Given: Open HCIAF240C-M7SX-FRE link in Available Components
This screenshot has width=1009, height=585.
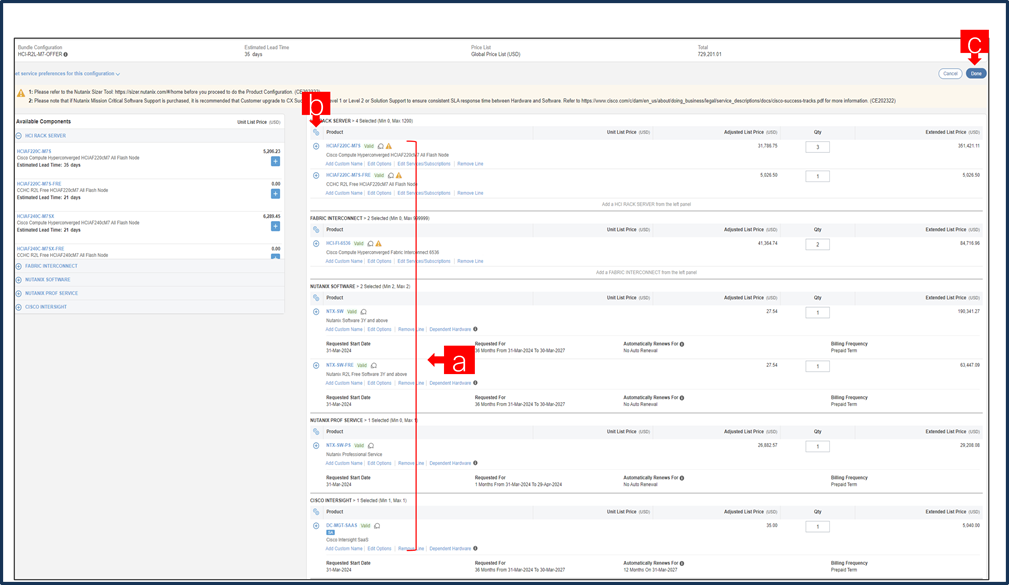Looking at the screenshot, I should click(x=41, y=248).
